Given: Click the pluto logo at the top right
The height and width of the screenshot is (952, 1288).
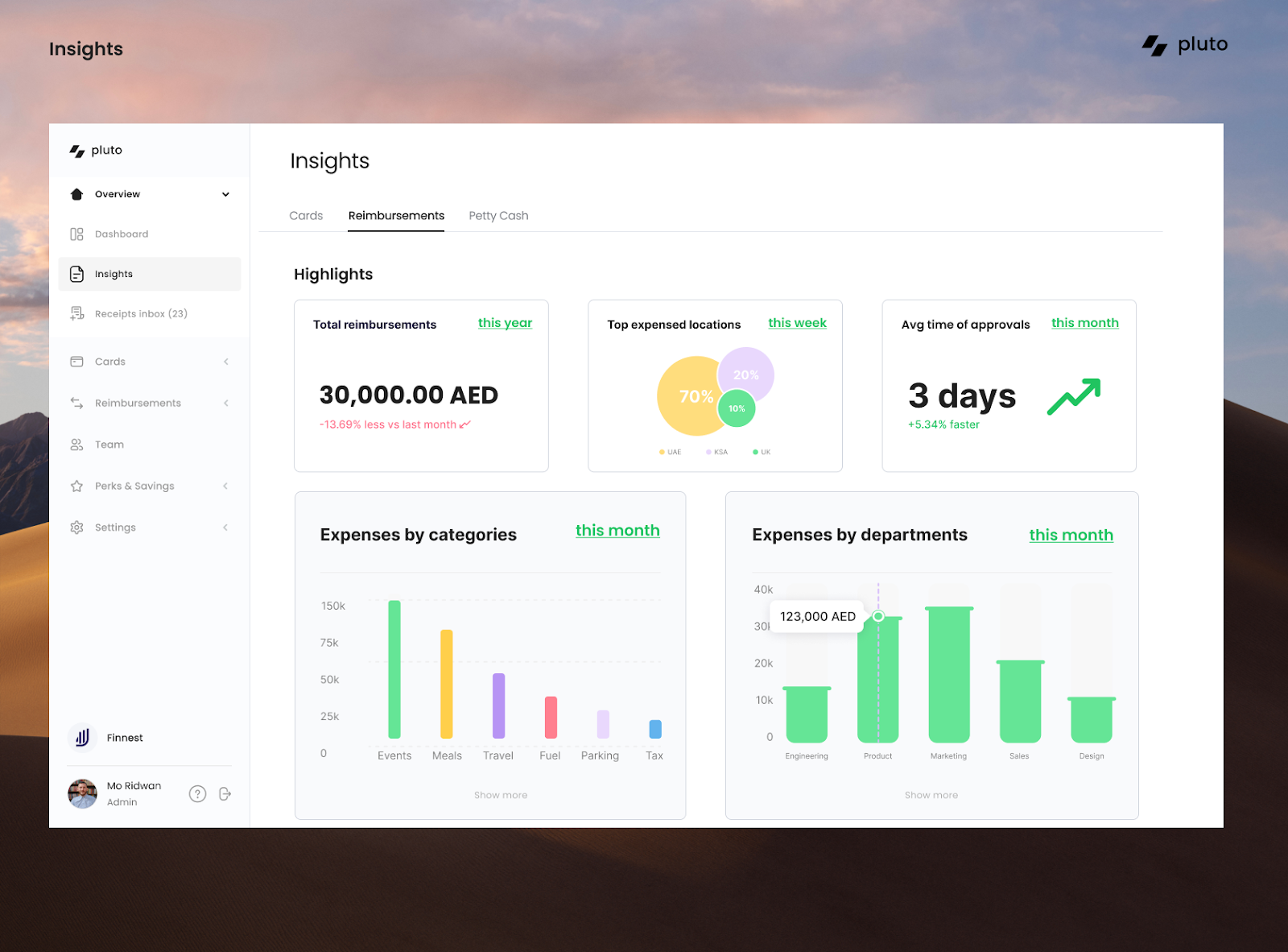Looking at the screenshot, I should [1185, 45].
